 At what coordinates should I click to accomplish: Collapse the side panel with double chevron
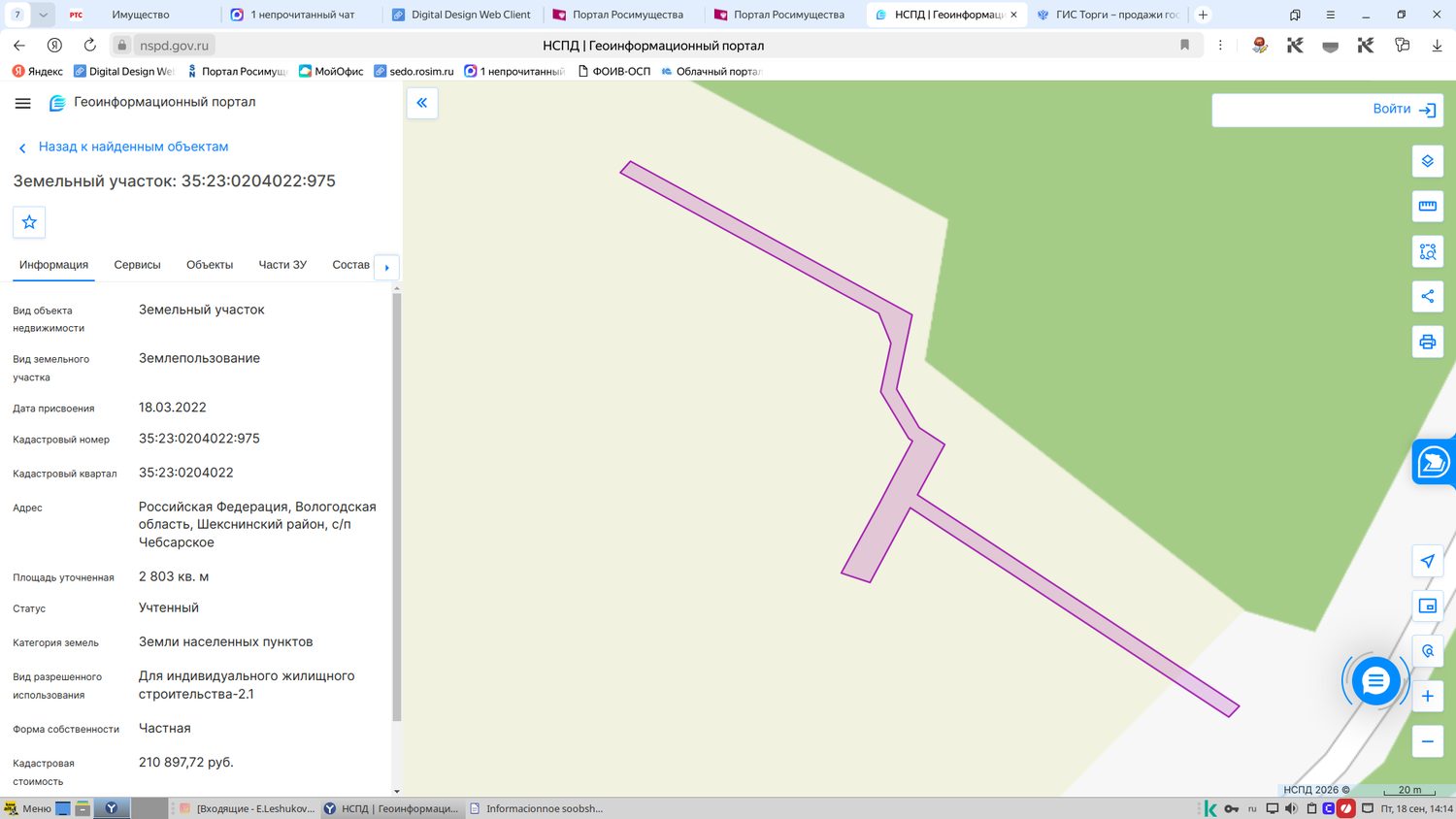pos(422,103)
